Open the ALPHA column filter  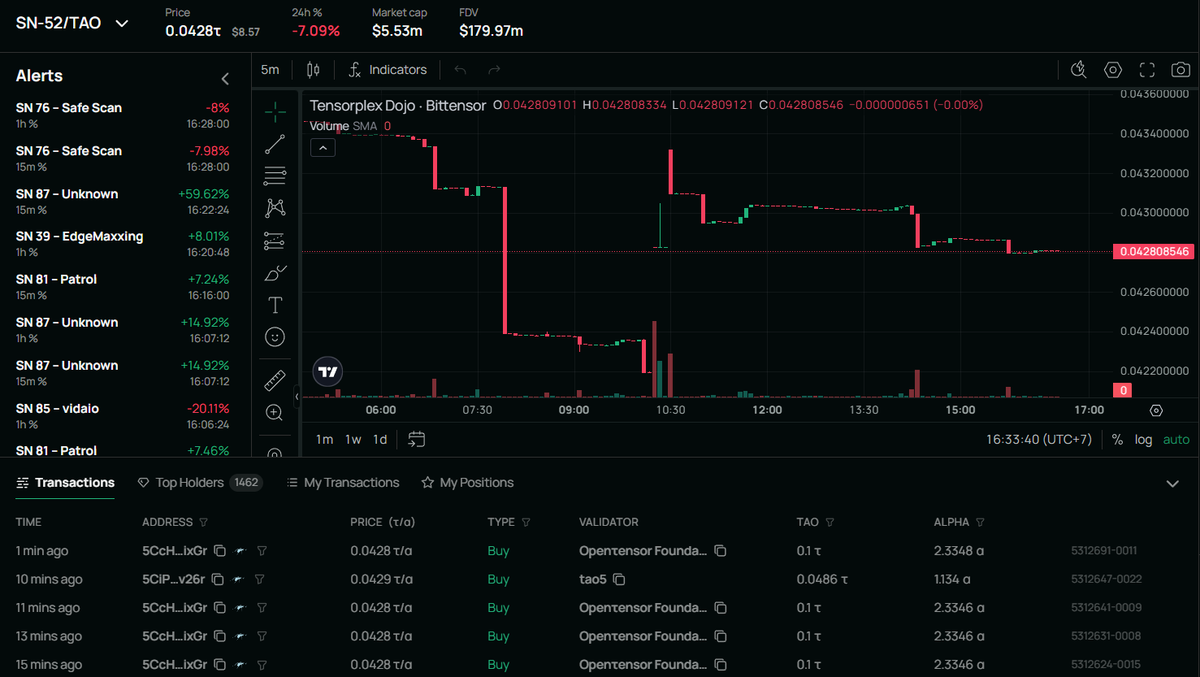(980, 522)
